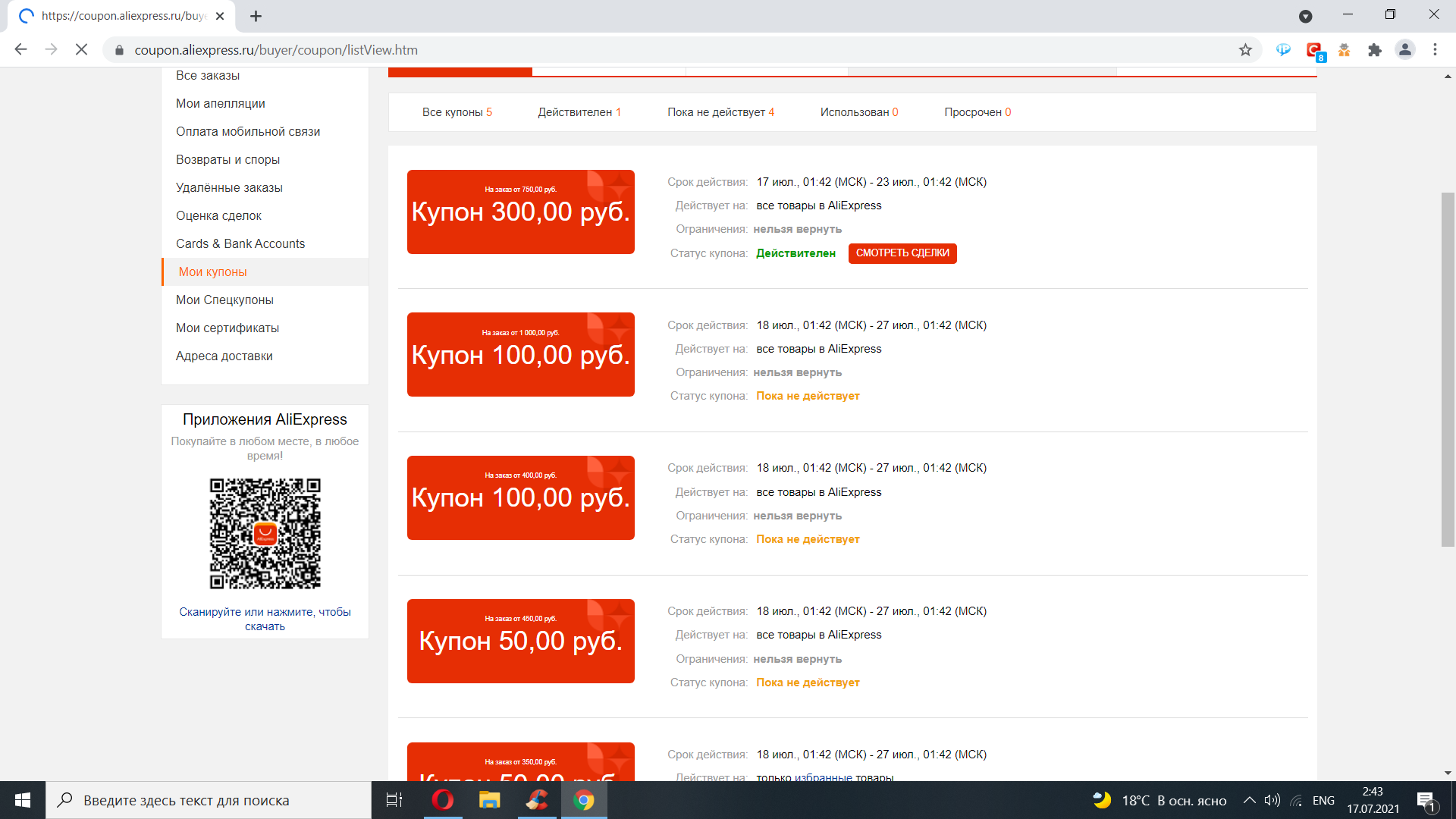Open Оценка сделок link
Viewport: 1456px width, 819px height.
(218, 216)
